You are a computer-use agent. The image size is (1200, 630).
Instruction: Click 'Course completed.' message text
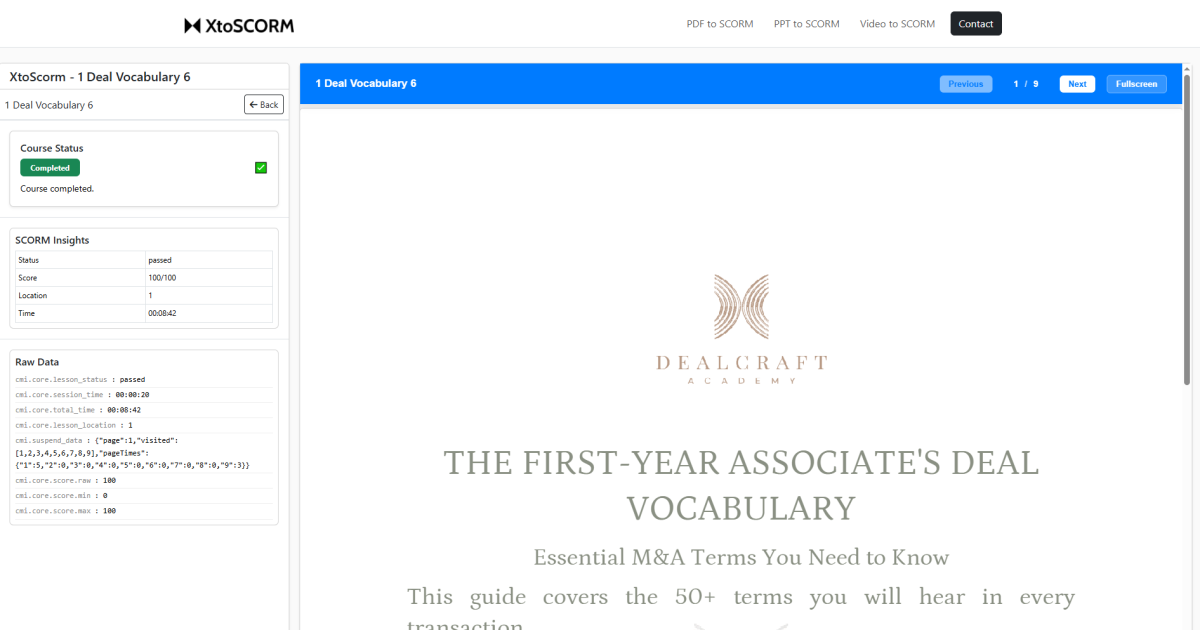[57, 188]
